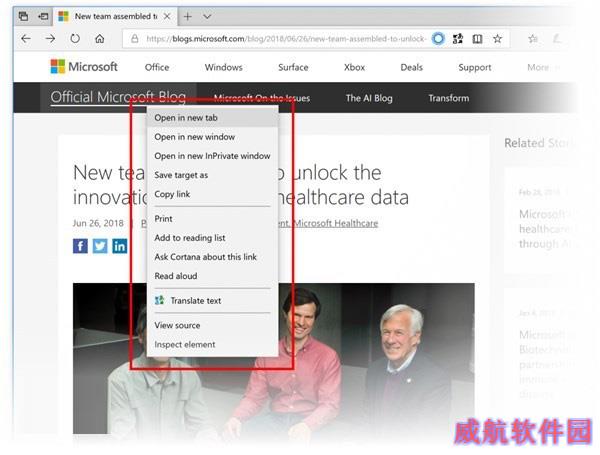Go to the Home page icon
Image resolution: width=600 pixels, height=455 pixels.
[99, 39]
